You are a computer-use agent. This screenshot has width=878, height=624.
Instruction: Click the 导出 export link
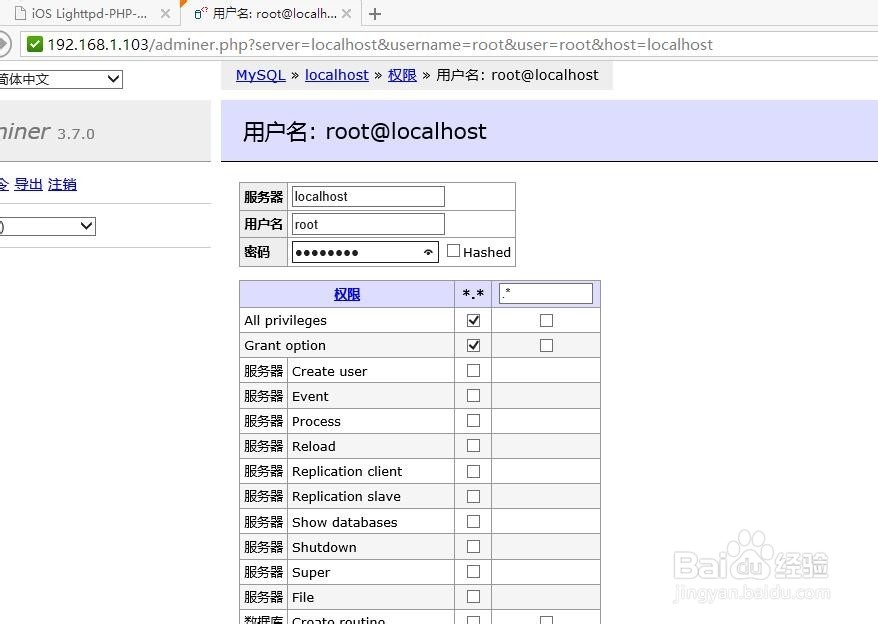pyautogui.click(x=29, y=184)
